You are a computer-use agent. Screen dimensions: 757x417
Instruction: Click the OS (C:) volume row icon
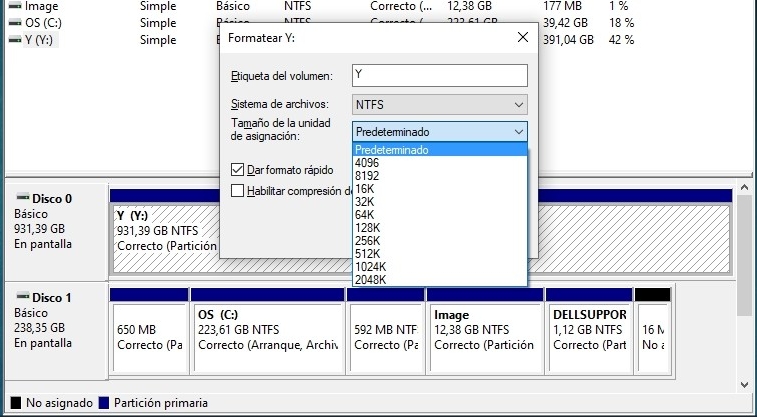(13, 23)
